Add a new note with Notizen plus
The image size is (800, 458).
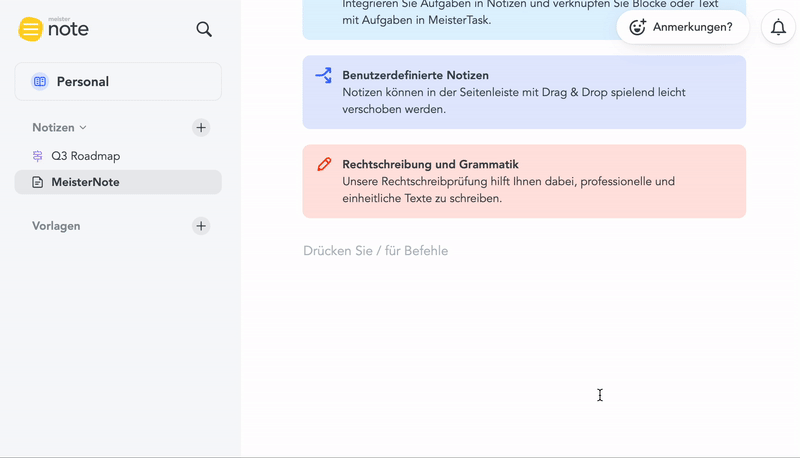pyautogui.click(x=201, y=128)
